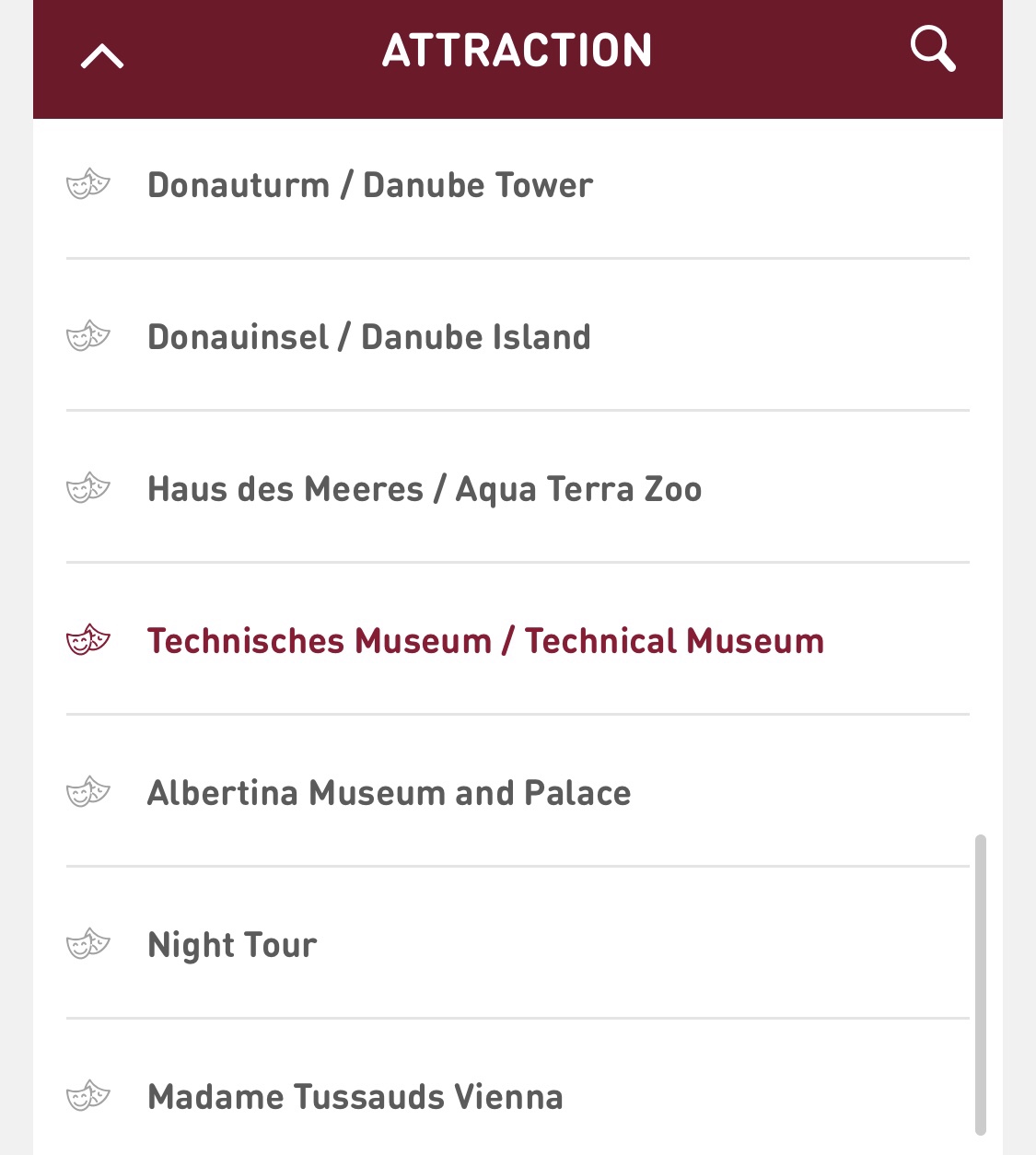Viewport: 1036px width, 1155px height.
Task: Click the mask icon beside Donauinsel
Action: click(88, 336)
